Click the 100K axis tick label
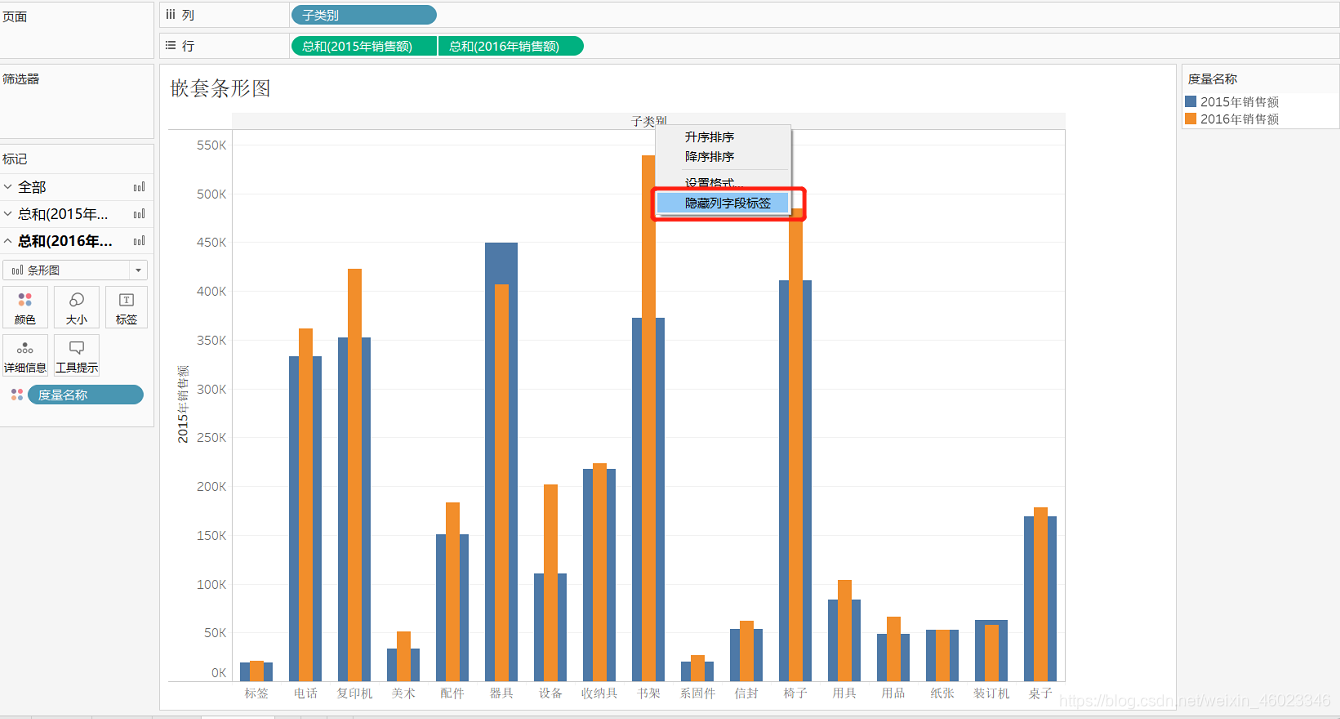This screenshot has height=719, width=1340. [211, 584]
